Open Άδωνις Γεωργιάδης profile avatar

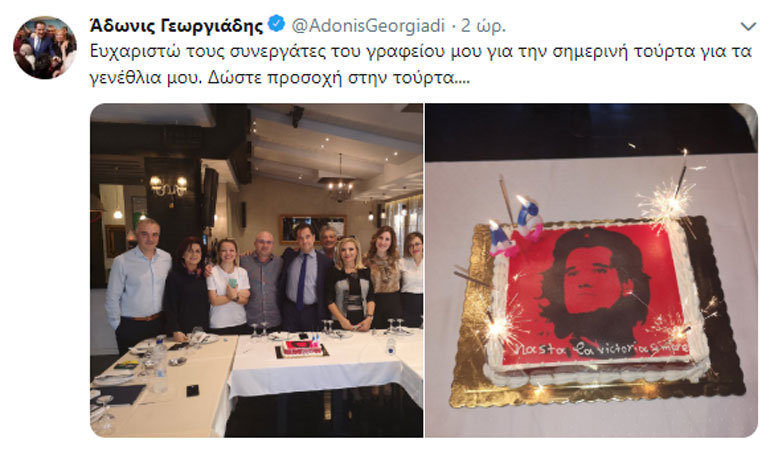click(45, 47)
